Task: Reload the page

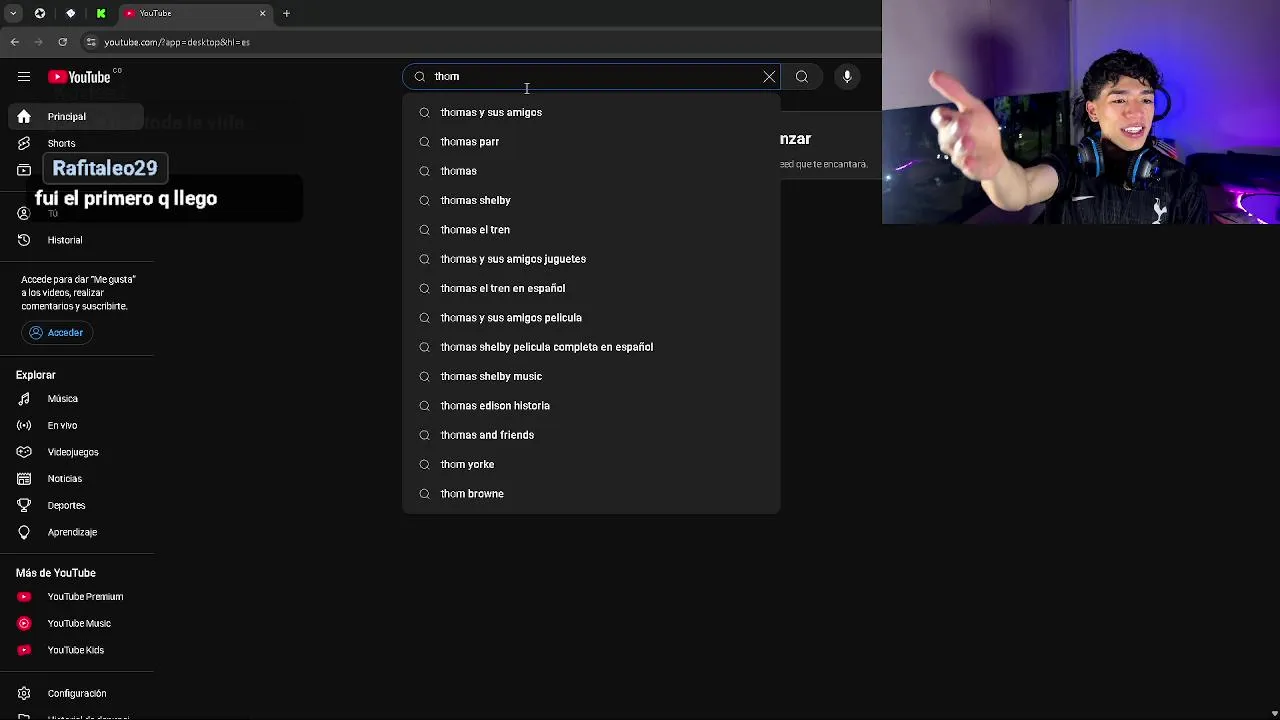Action: [63, 42]
